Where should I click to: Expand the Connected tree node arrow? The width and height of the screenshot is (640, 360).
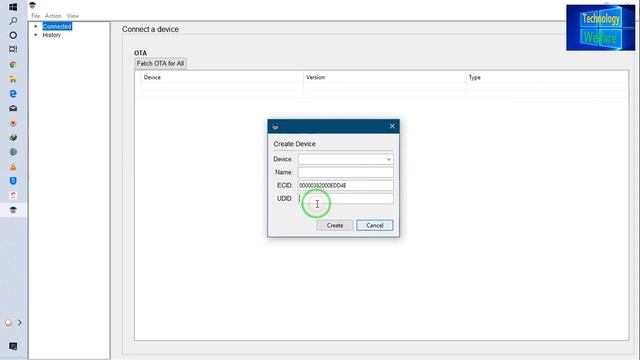click(36, 26)
